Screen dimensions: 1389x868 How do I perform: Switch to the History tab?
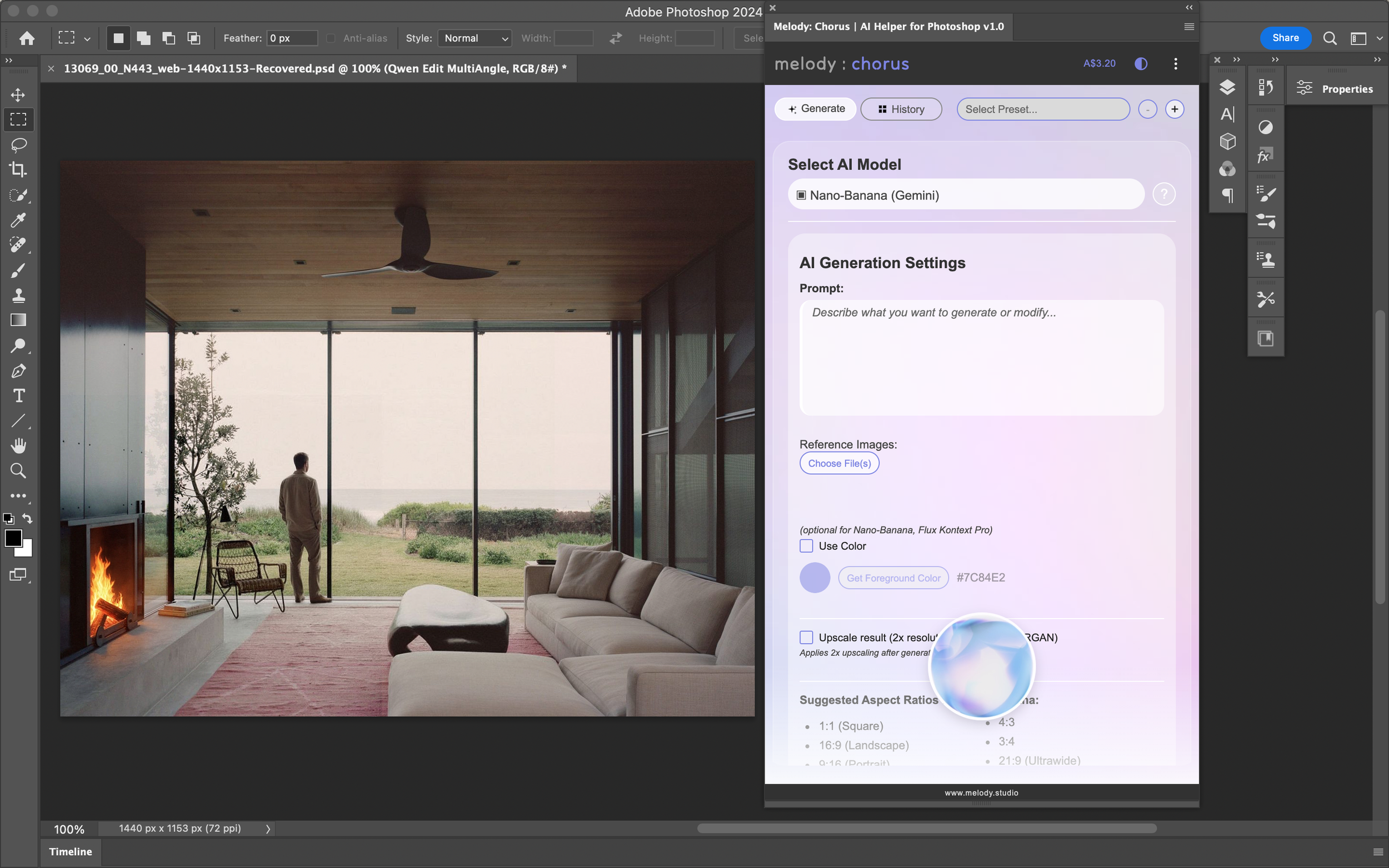pos(901,109)
